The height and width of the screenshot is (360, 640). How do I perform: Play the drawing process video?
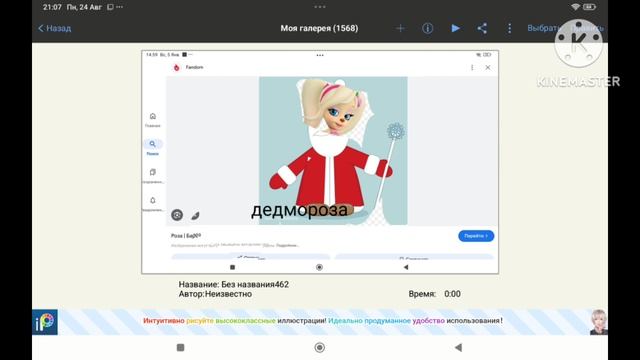pos(456,28)
